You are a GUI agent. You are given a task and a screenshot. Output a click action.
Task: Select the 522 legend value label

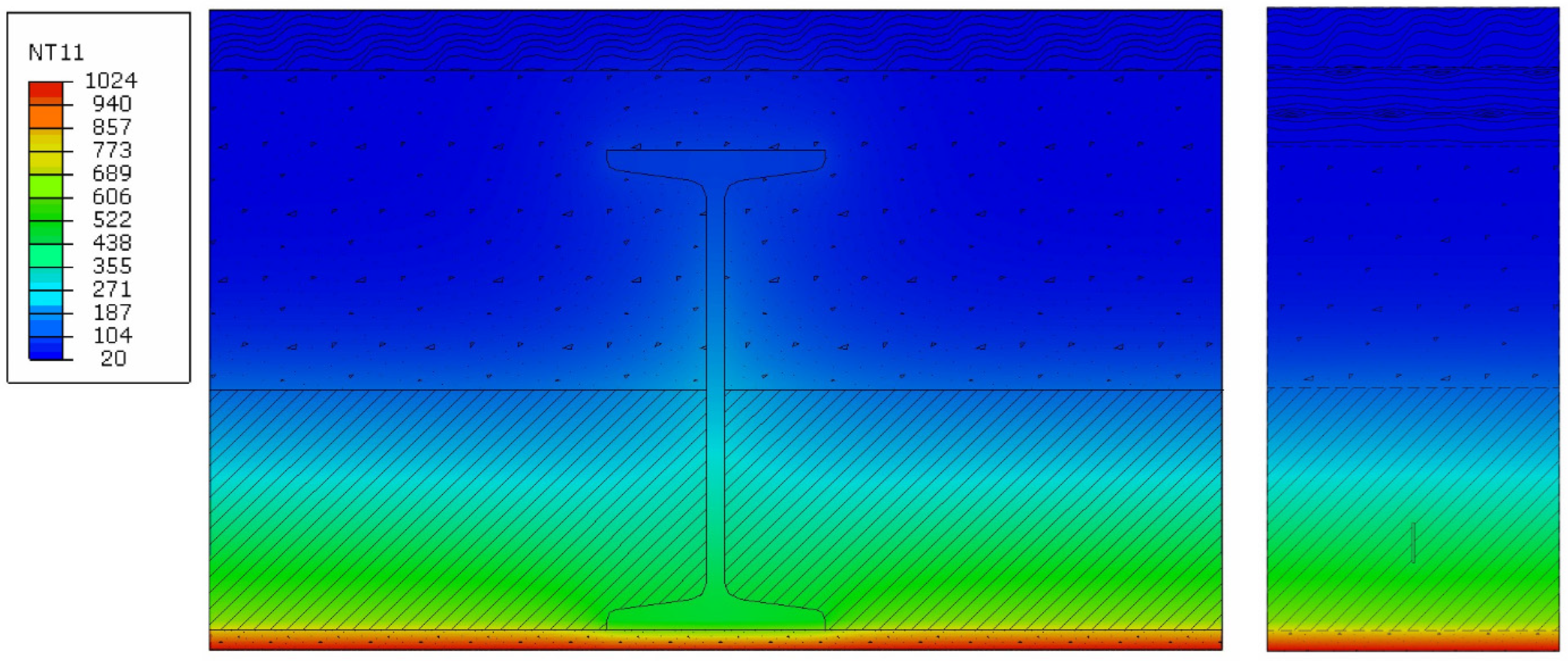click(x=112, y=219)
